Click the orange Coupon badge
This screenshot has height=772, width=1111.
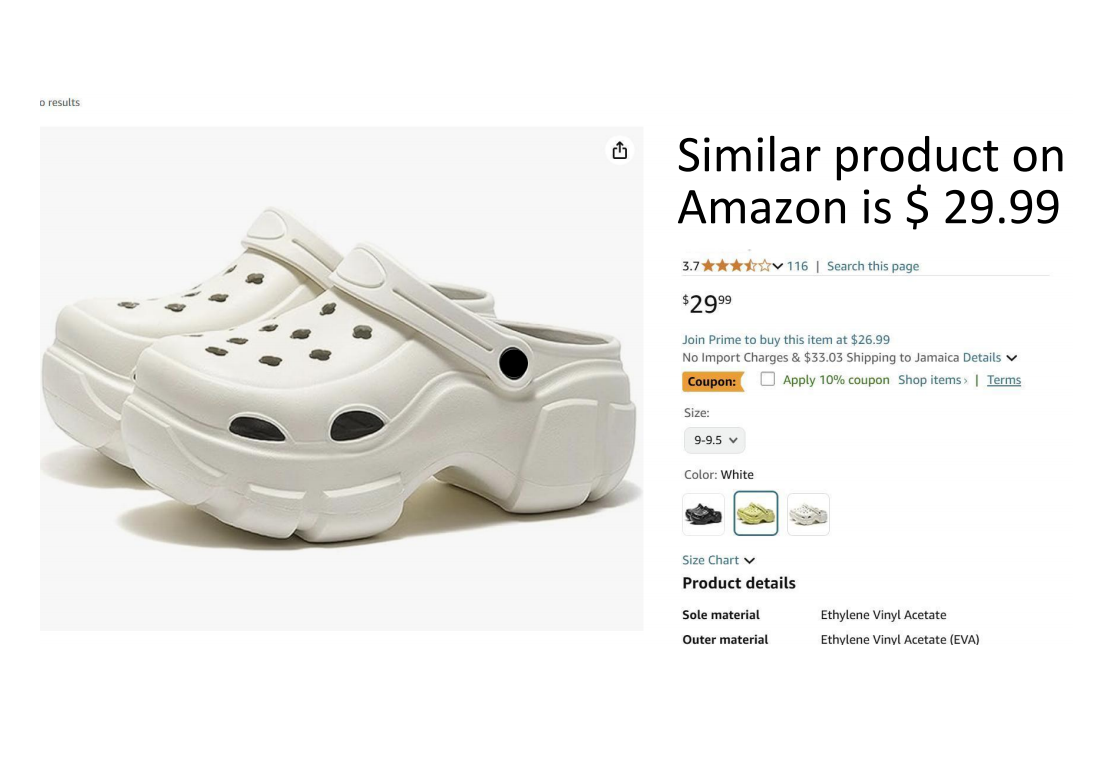[x=710, y=381]
